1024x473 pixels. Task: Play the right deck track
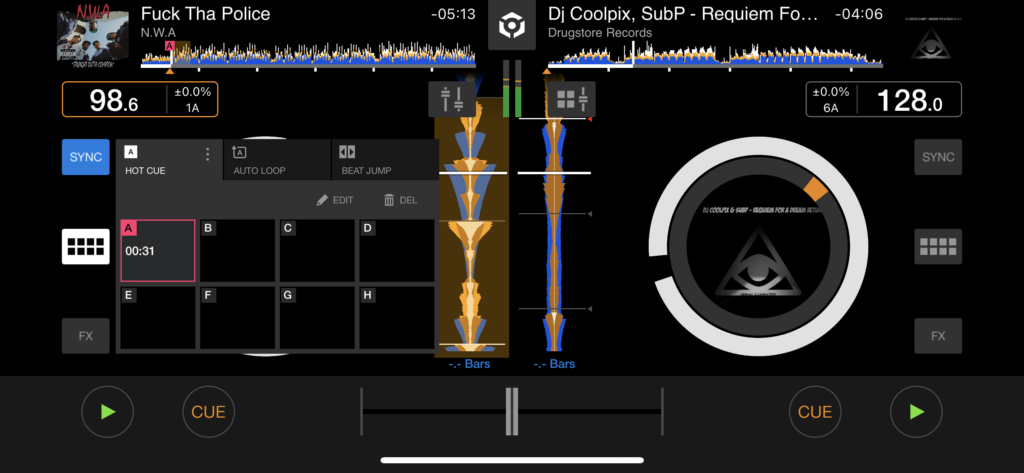coord(916,412)
